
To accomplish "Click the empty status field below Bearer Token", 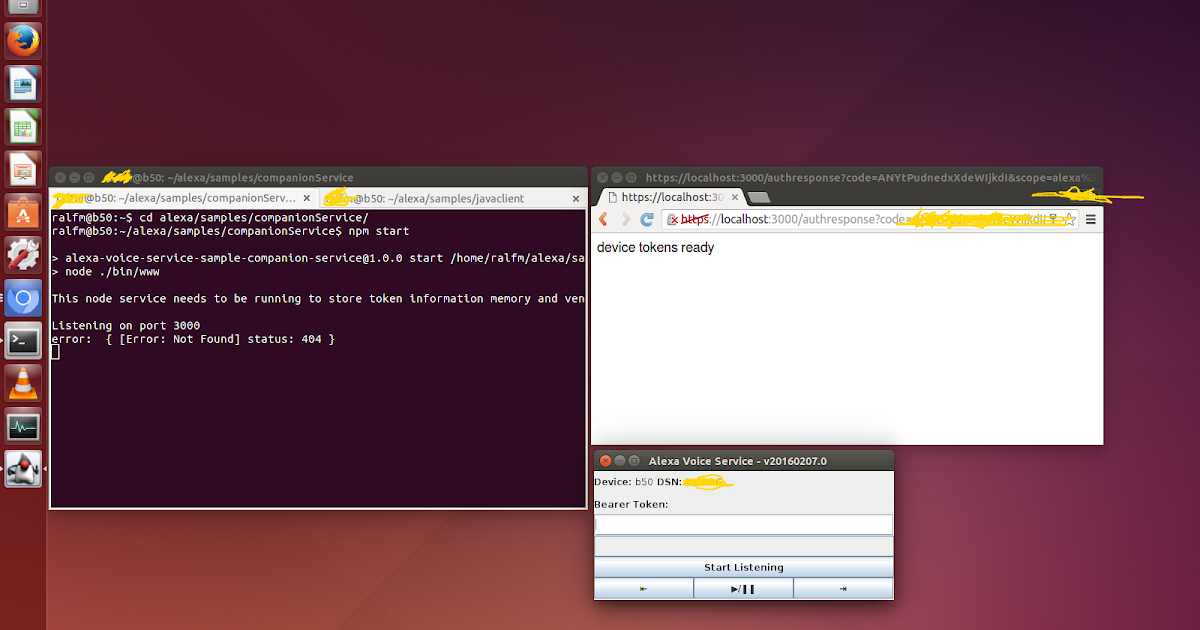I will point(743,546).
